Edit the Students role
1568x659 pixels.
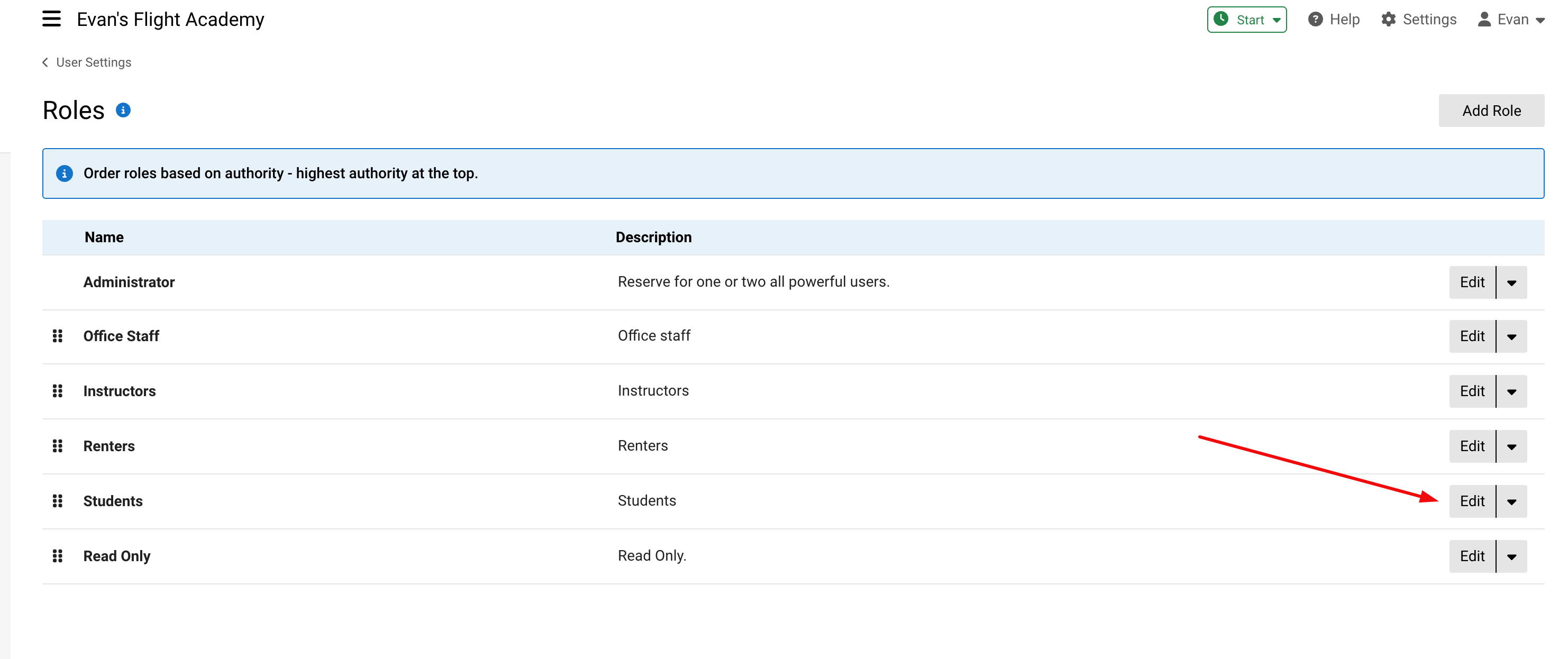coord(1472,501)
